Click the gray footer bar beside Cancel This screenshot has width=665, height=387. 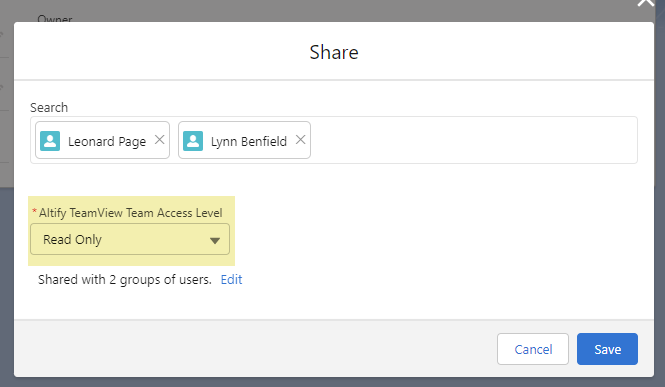point(254,348)
